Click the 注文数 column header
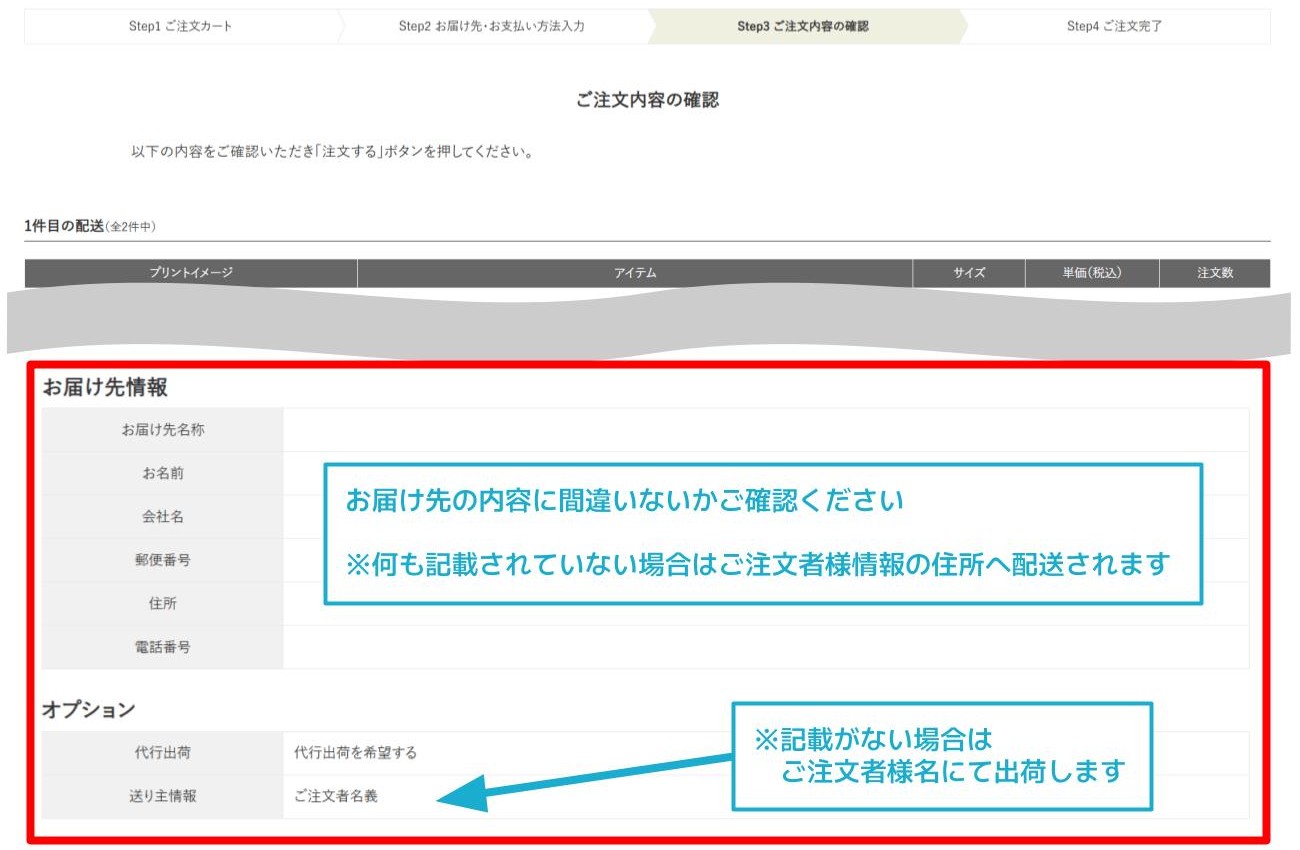 coord(1215,272)
